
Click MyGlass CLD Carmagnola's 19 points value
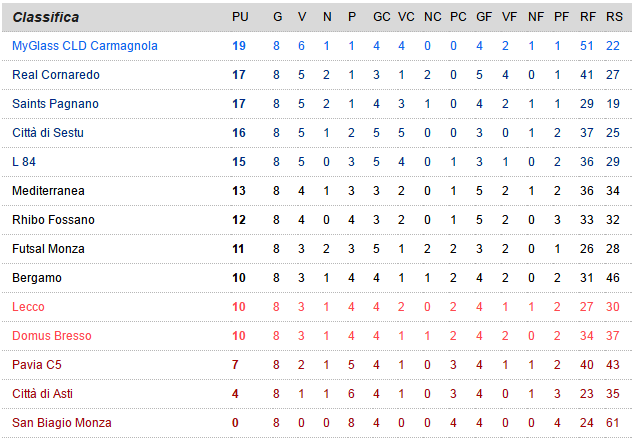tap(239, 46)
